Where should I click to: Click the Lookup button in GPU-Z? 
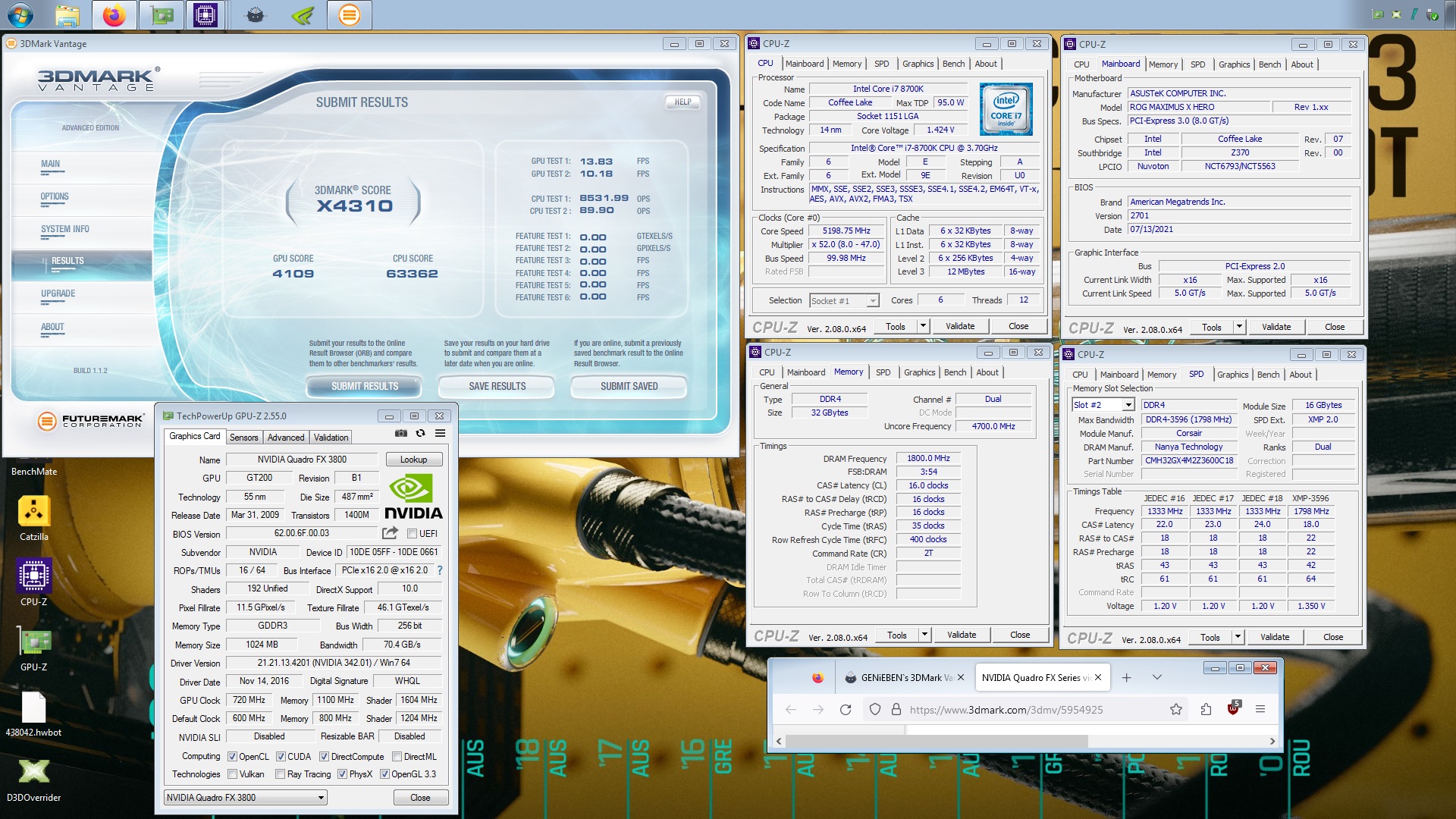413,460
